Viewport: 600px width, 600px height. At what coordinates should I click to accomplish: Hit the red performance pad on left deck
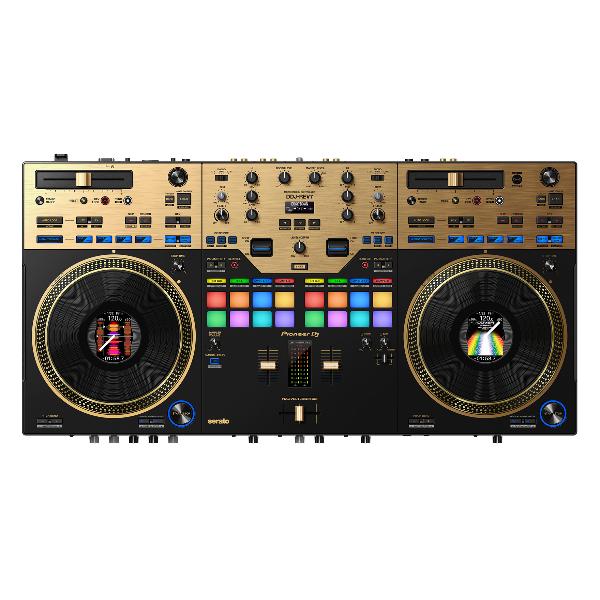point(217,300)
